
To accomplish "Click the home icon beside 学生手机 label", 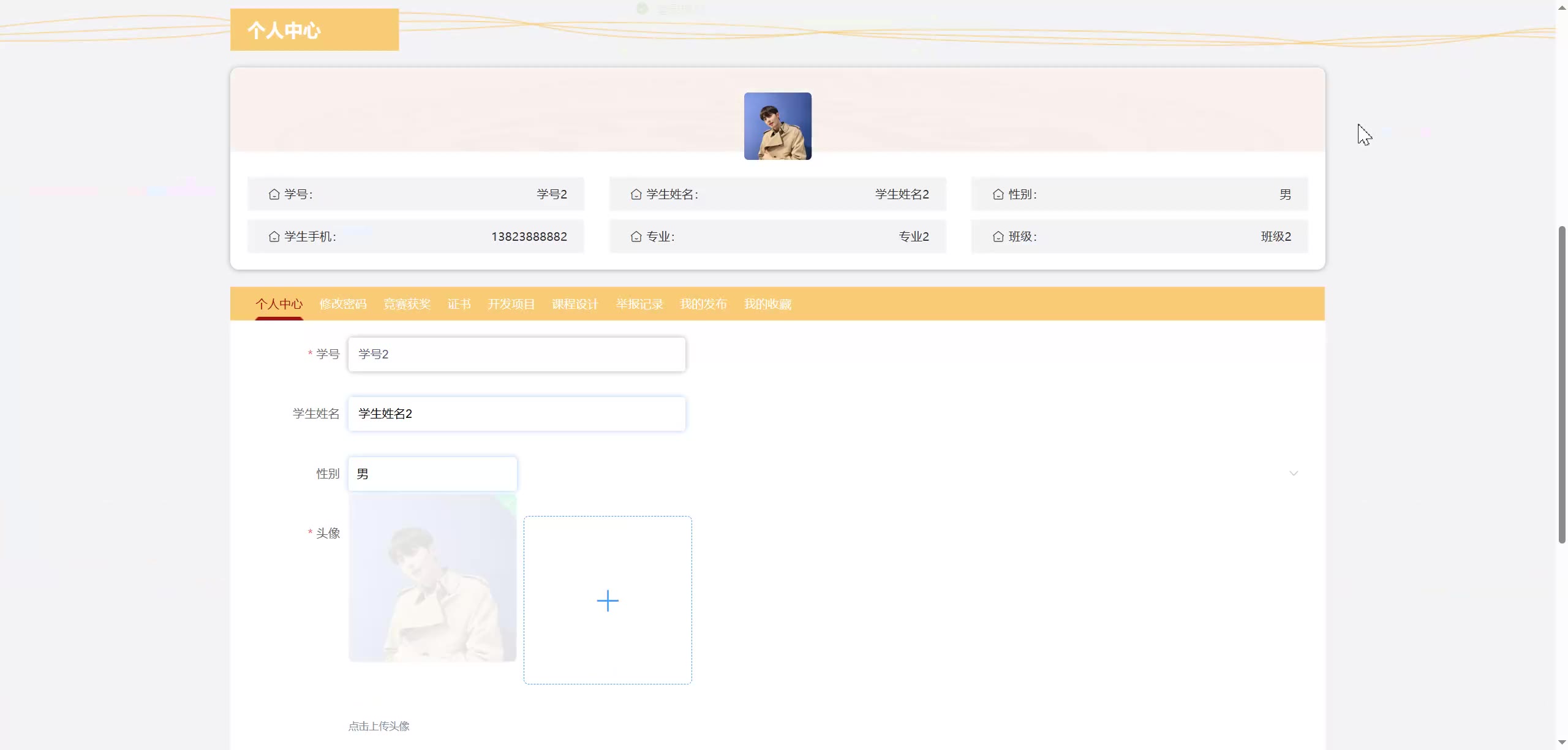I will coord(274,237).
